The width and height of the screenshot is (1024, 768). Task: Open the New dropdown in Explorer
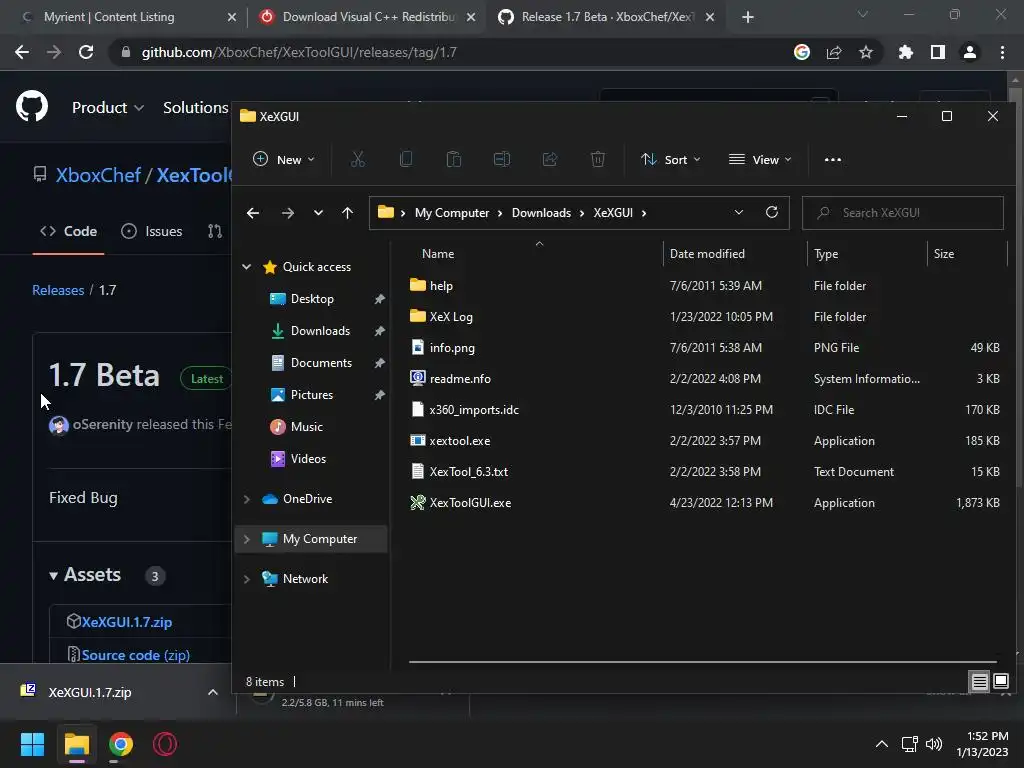point(283,159)
